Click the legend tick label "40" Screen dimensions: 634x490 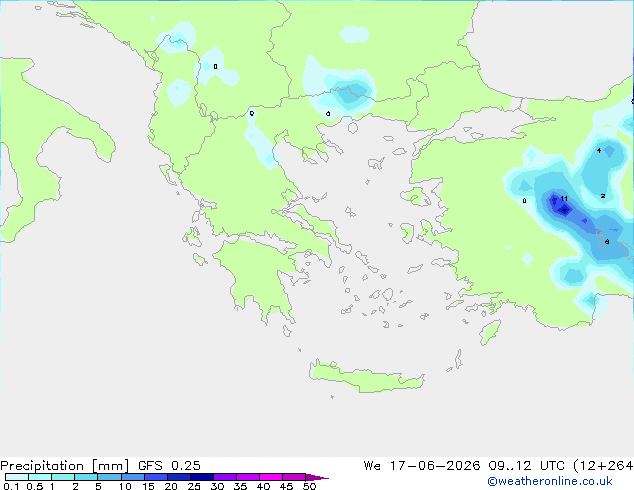[x=263, y=486]
